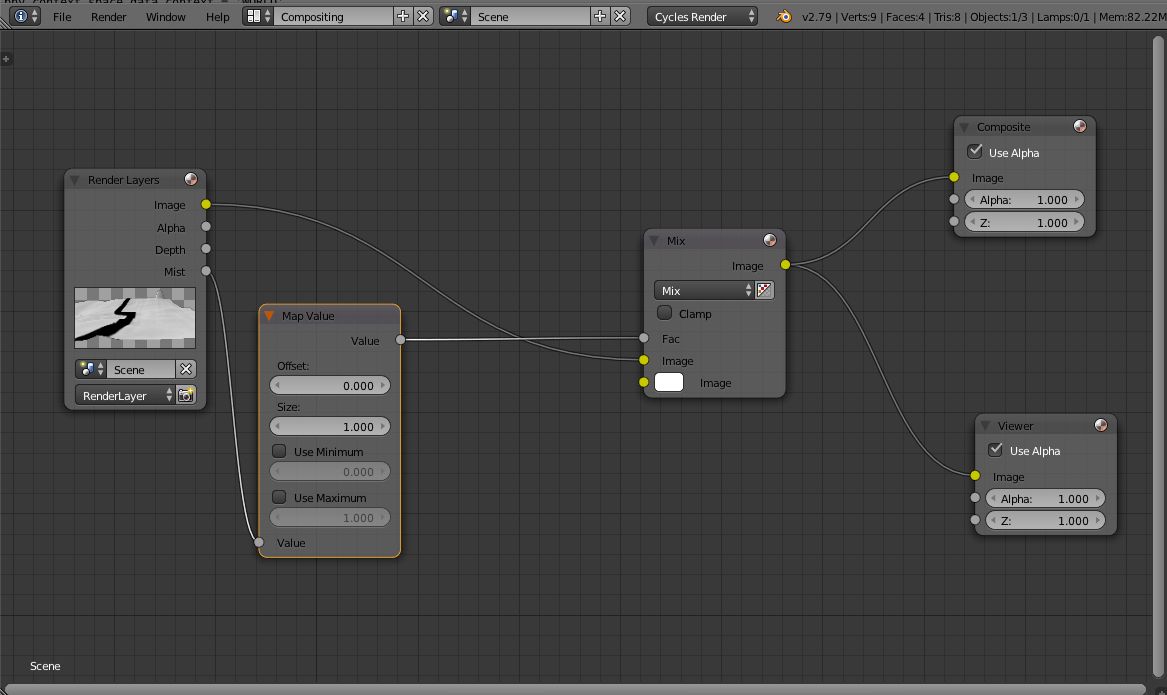Viewport: 1167px width, 695px height.
Task: Collapse the Mix node
Action: pos(654,241)
